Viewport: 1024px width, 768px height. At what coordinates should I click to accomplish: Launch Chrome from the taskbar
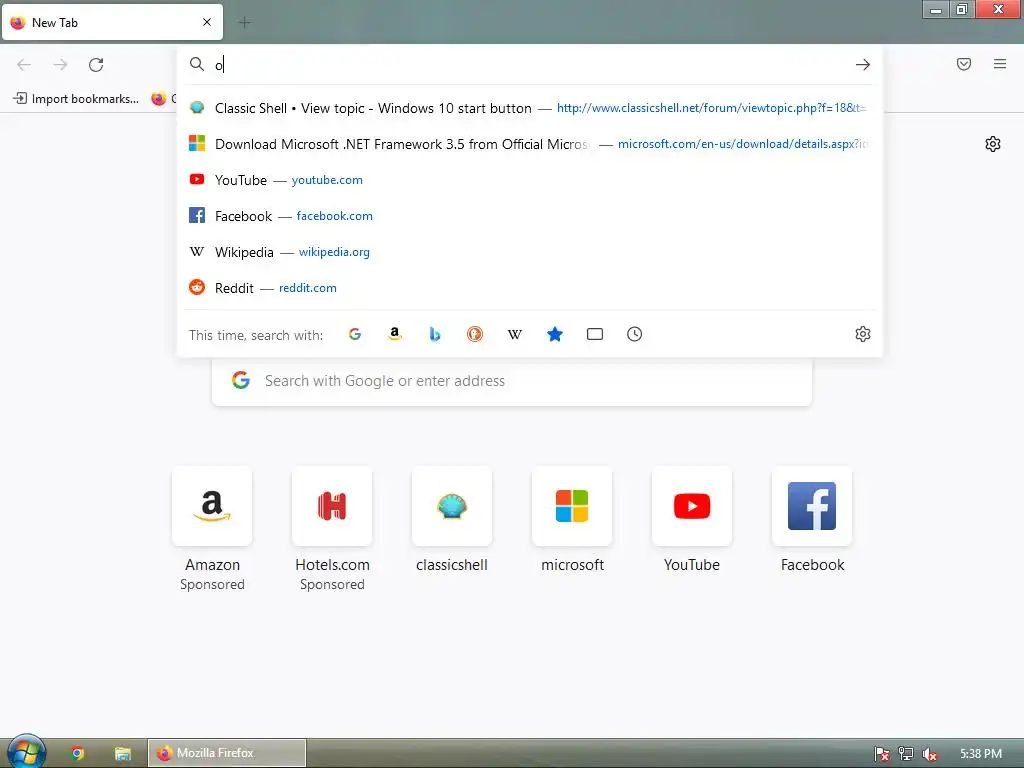[x=77, y=754]
